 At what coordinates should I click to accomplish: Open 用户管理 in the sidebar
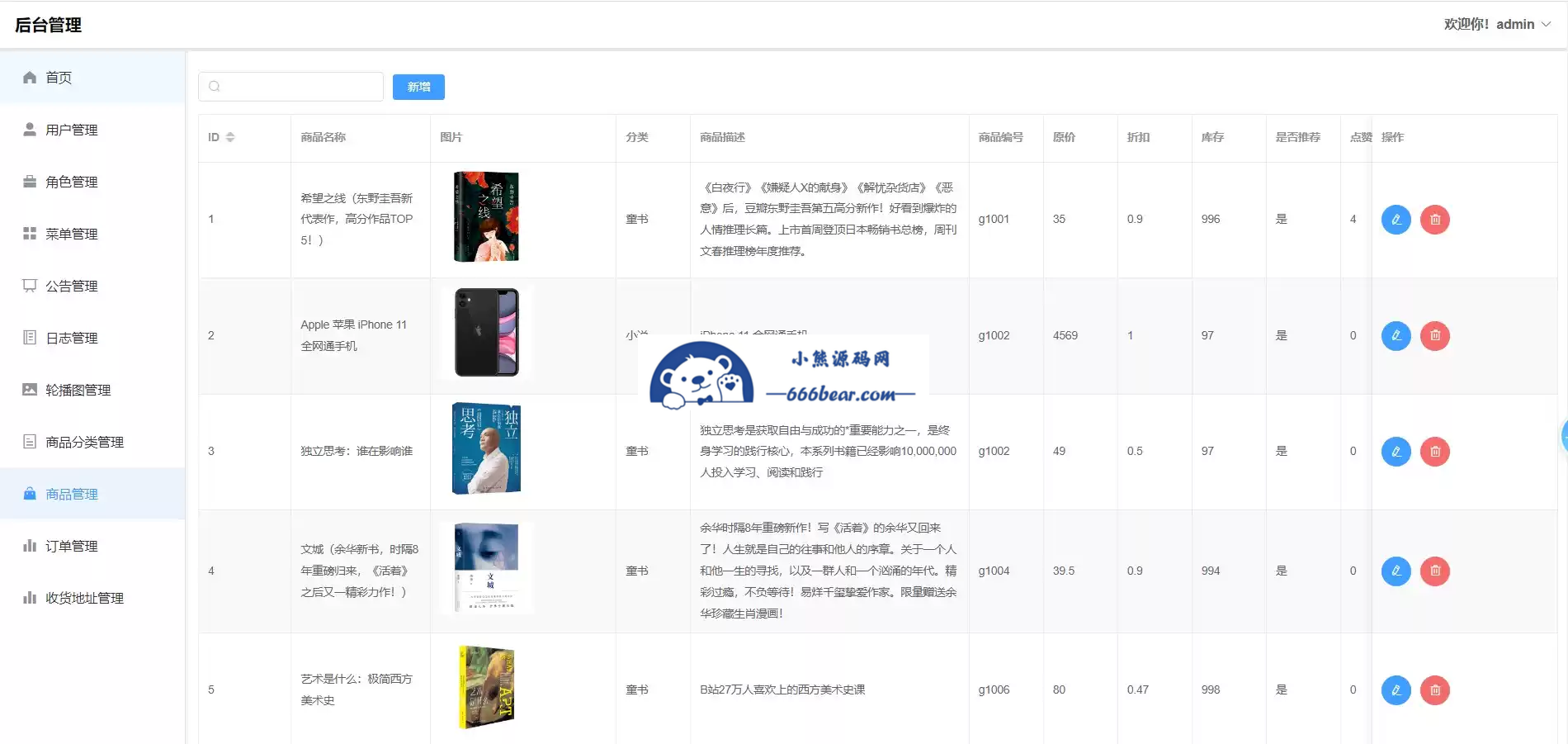[71, 130]
